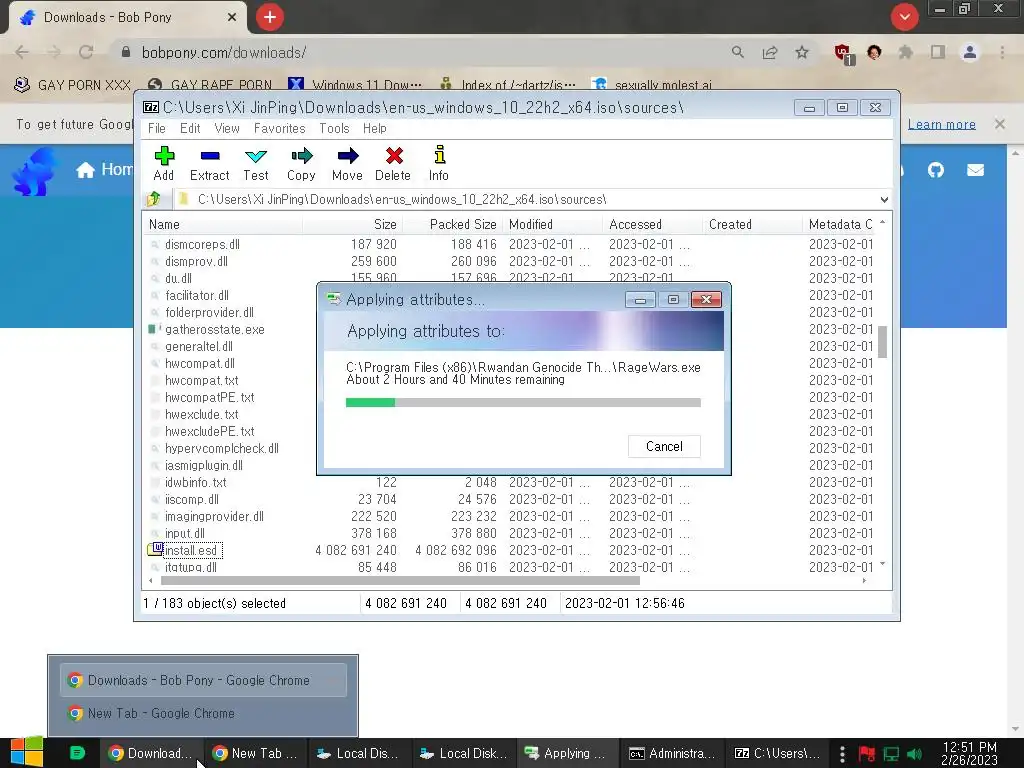Click the 7-Zip horizontal scrollbar
Image resolution: width=1024 pixels, height=768 pixels.
coord(400,580)
